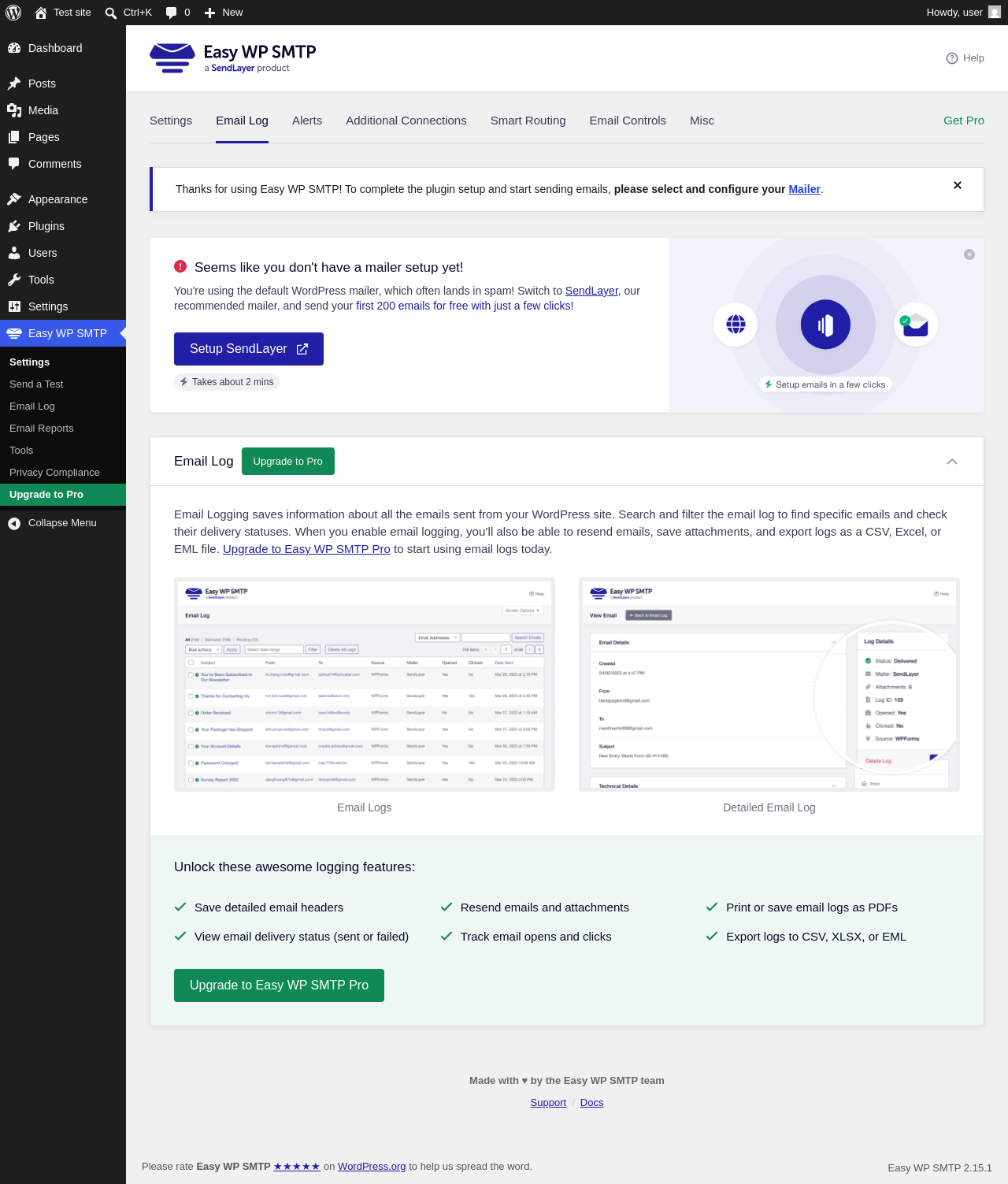Click the Setup SendLayer button
The width and height of the screenshot is (1008, 1184).
[x=249, y=349]
